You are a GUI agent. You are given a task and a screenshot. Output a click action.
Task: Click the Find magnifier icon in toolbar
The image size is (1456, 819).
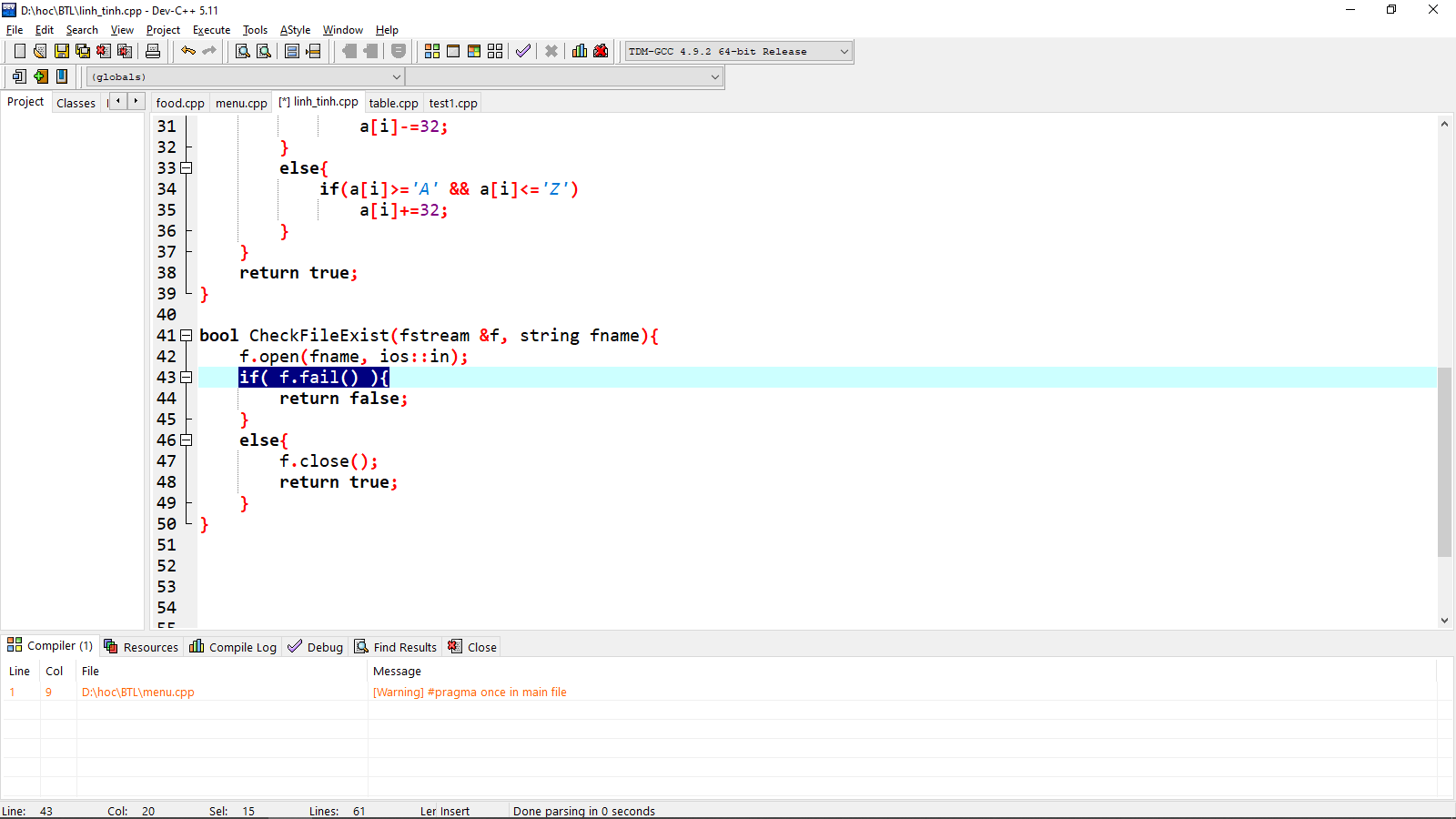[243, 51]
